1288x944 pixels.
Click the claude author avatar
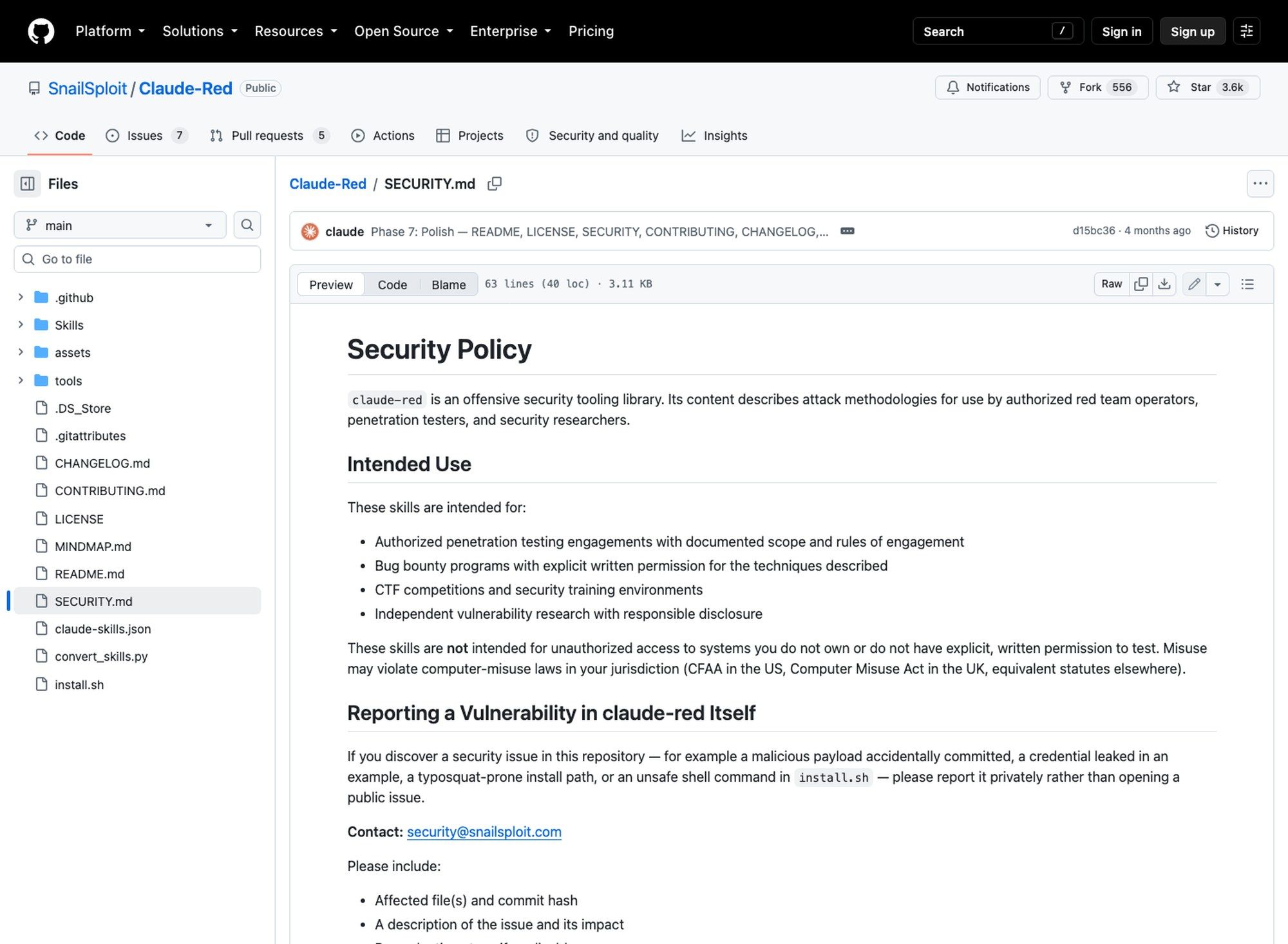310,231
